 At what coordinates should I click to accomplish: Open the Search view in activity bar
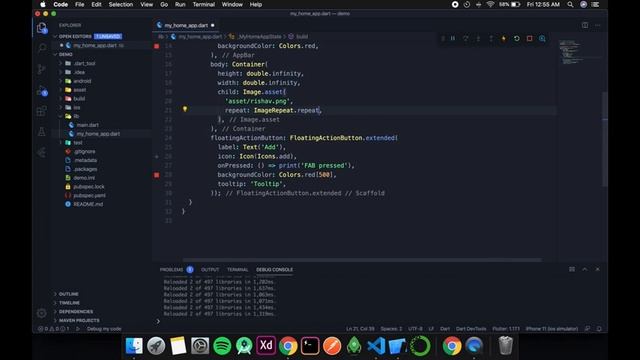click(x=42, y=48)
